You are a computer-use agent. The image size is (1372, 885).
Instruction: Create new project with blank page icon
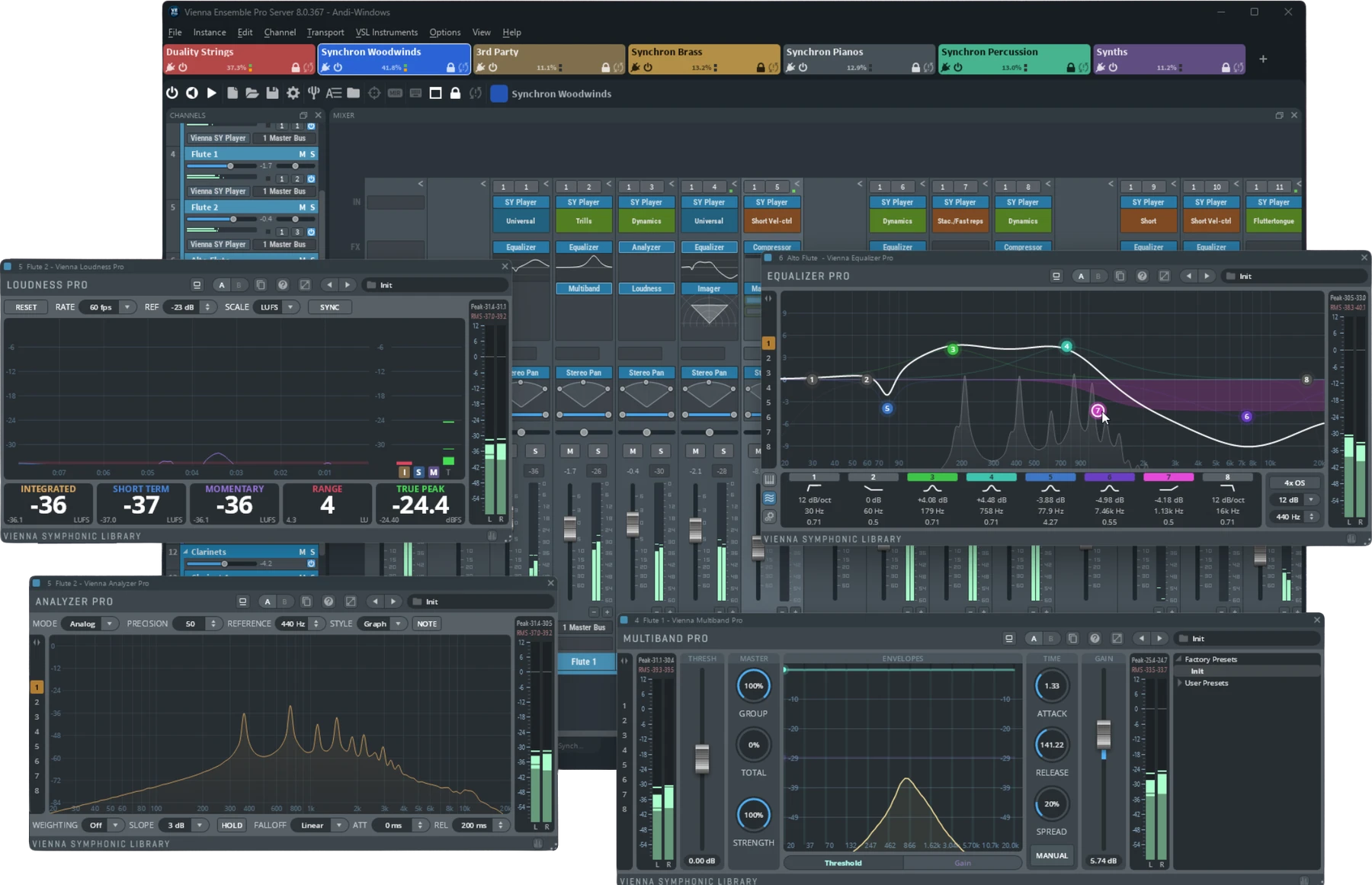232,93
